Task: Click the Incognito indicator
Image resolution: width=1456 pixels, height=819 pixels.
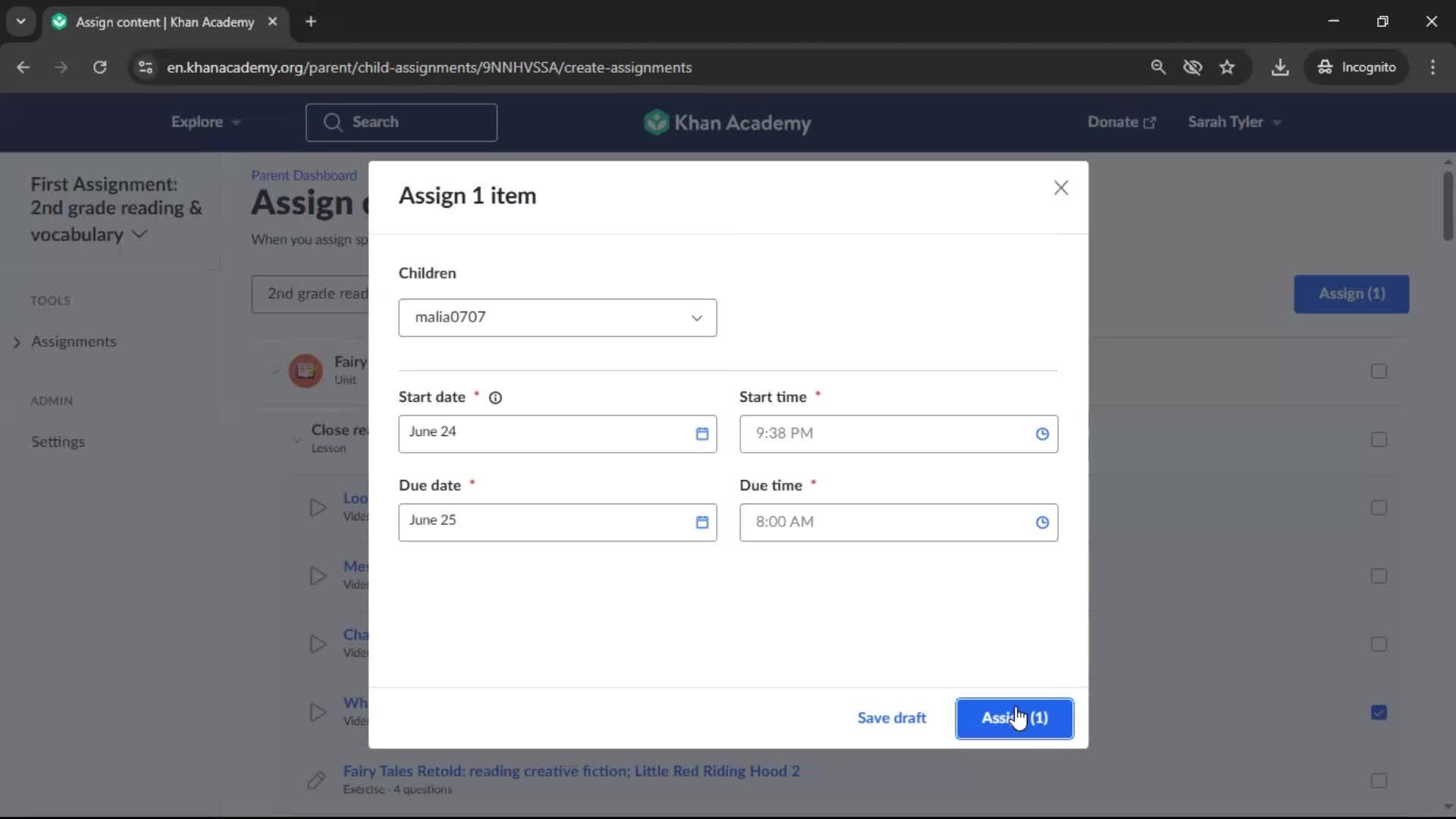Action: coord(1357,67)
